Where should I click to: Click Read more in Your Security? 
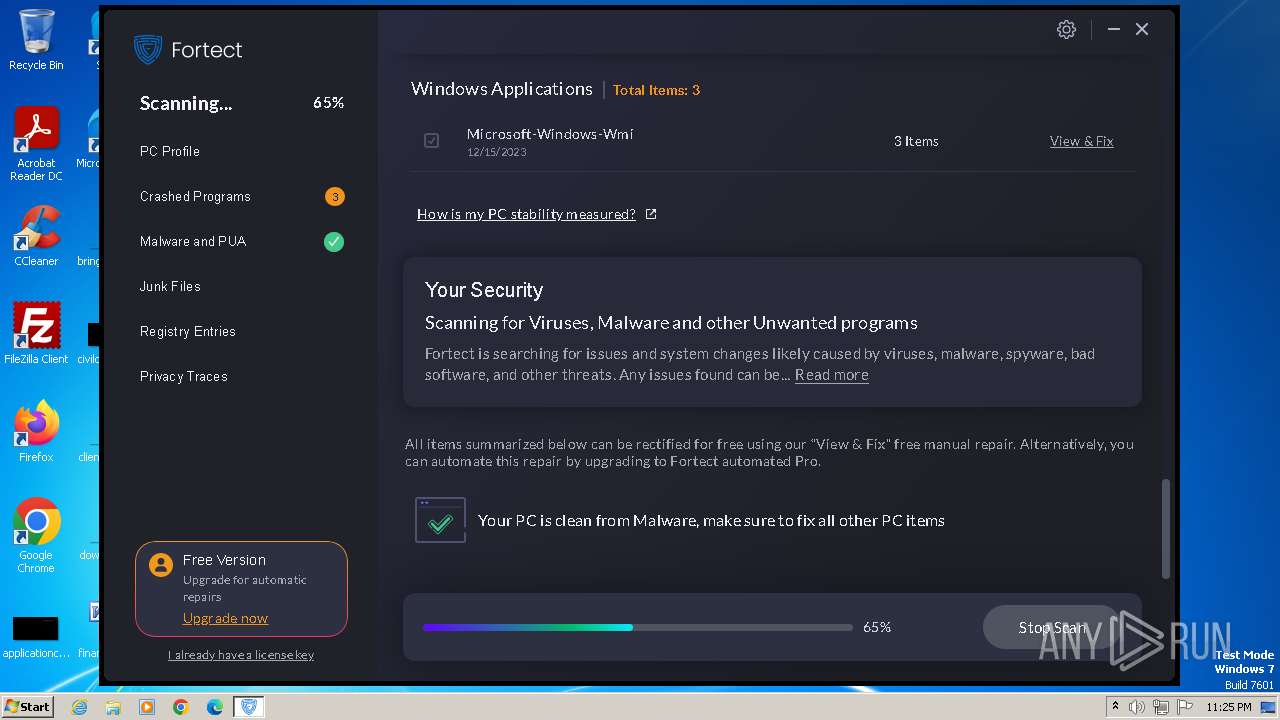(x=831, y=375)
